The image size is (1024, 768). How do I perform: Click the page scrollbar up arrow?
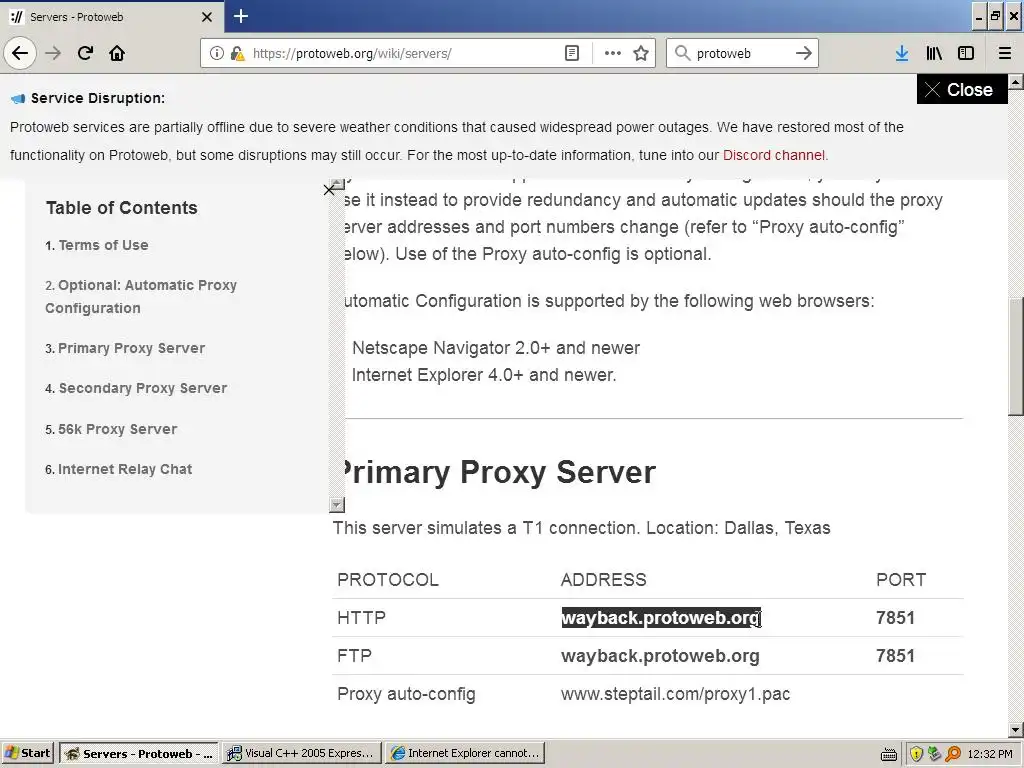pos(1016,82)
